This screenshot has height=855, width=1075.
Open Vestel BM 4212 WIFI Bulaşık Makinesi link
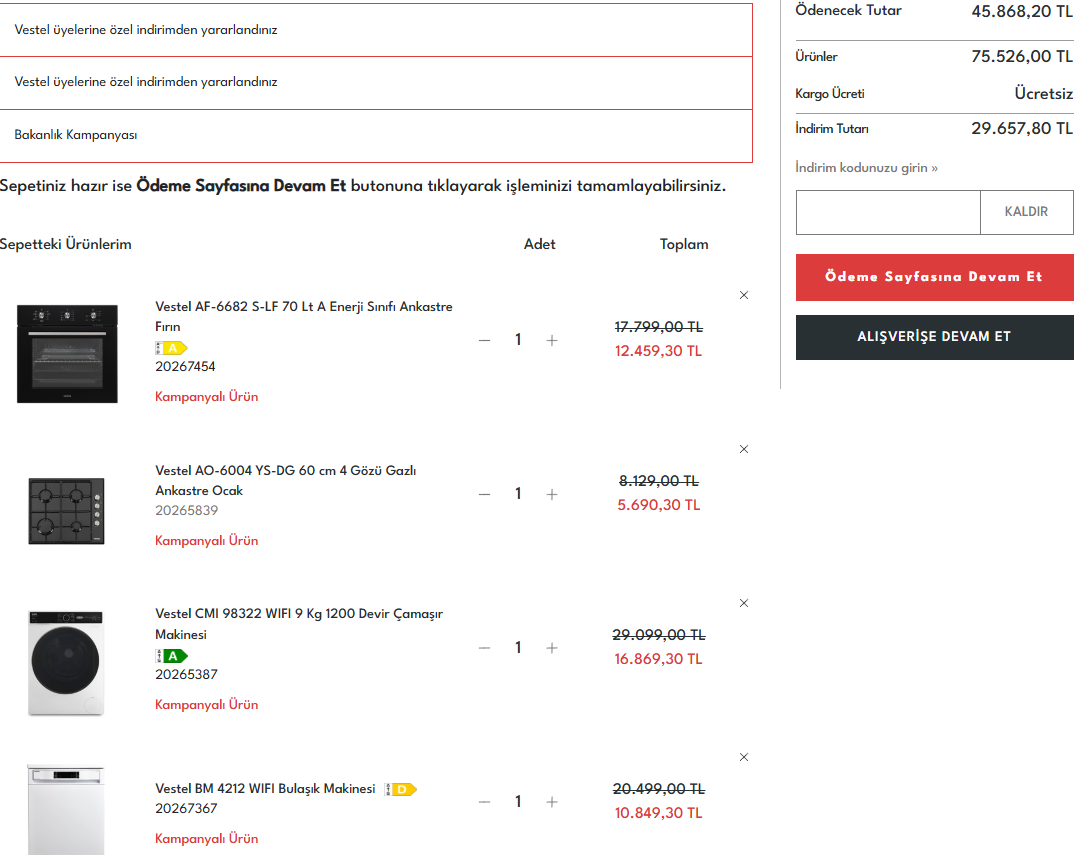coord(265,788)
